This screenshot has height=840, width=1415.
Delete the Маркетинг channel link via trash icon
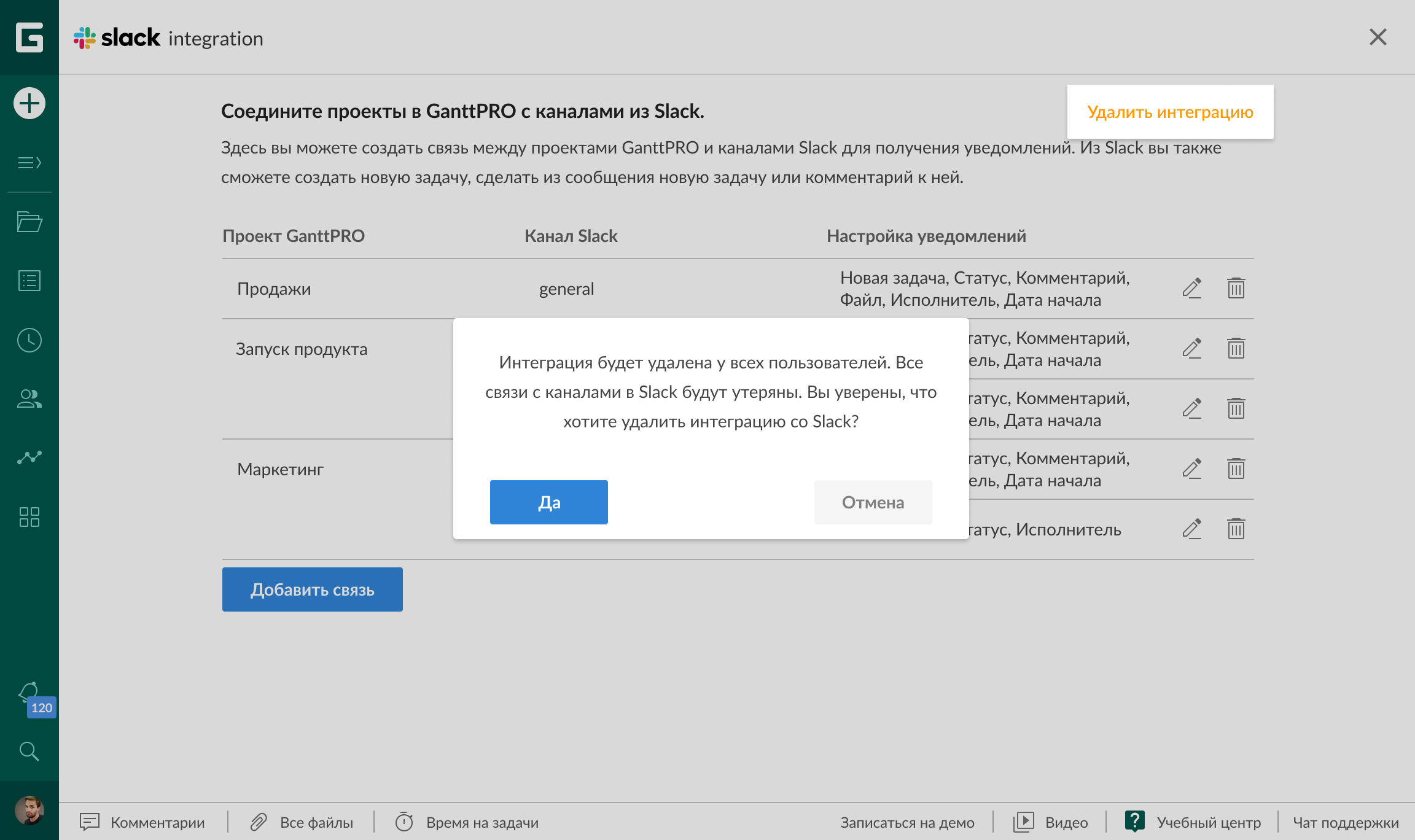1236,469
